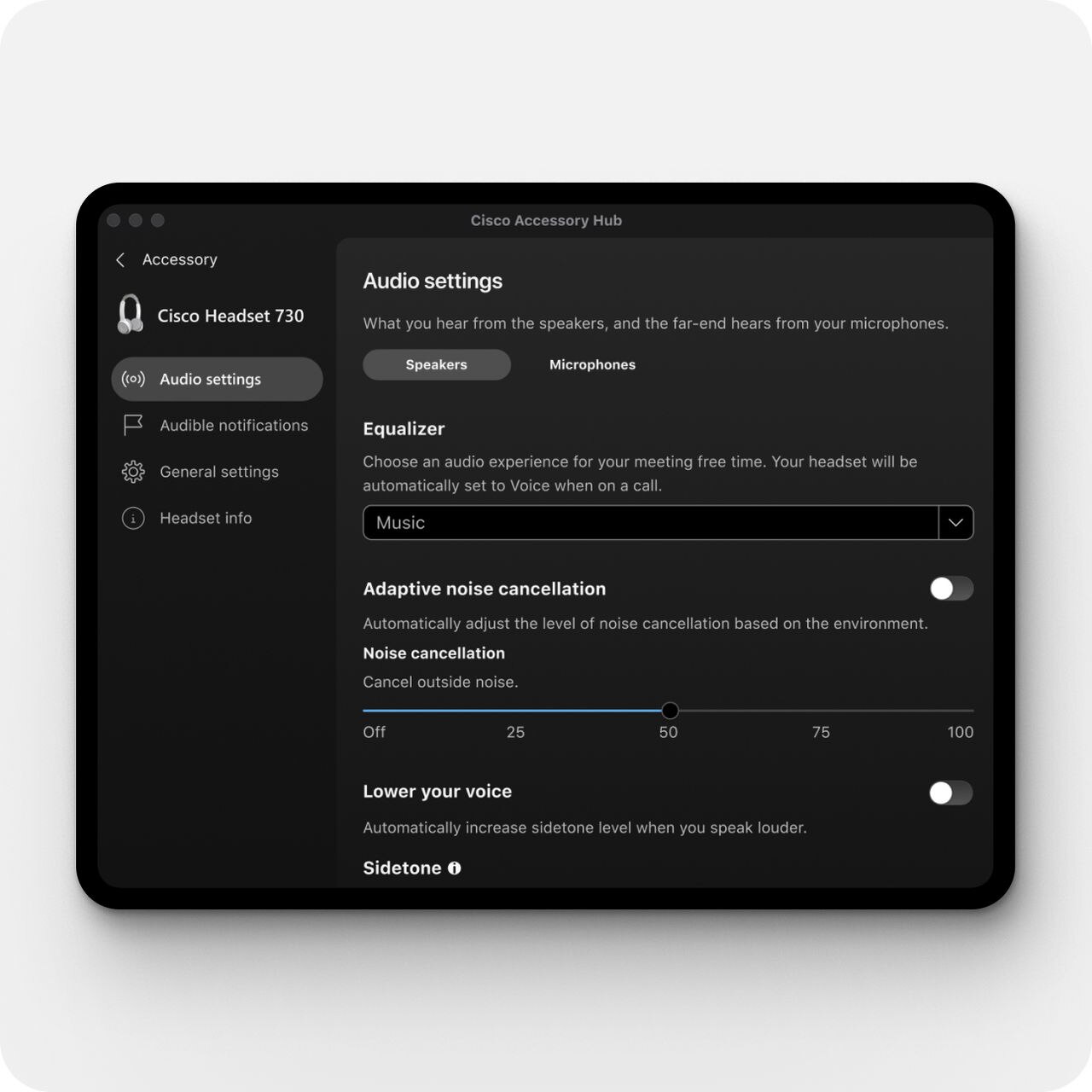Click the General settings gear icon

click(x=133, y=472)
